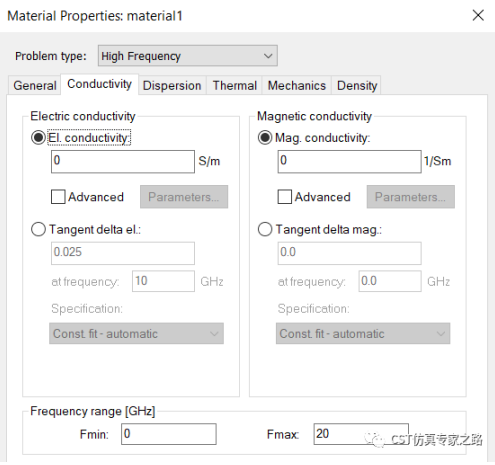This screenshot has width=495, height=465.
Task: Open the Thermal tab
Action: 235,86
